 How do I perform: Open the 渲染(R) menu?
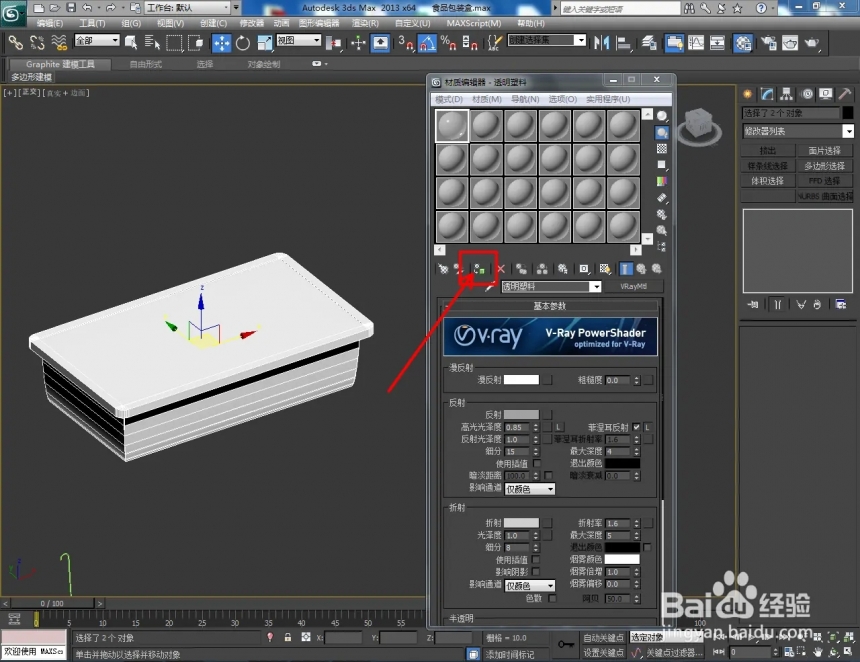pos(365,23)
